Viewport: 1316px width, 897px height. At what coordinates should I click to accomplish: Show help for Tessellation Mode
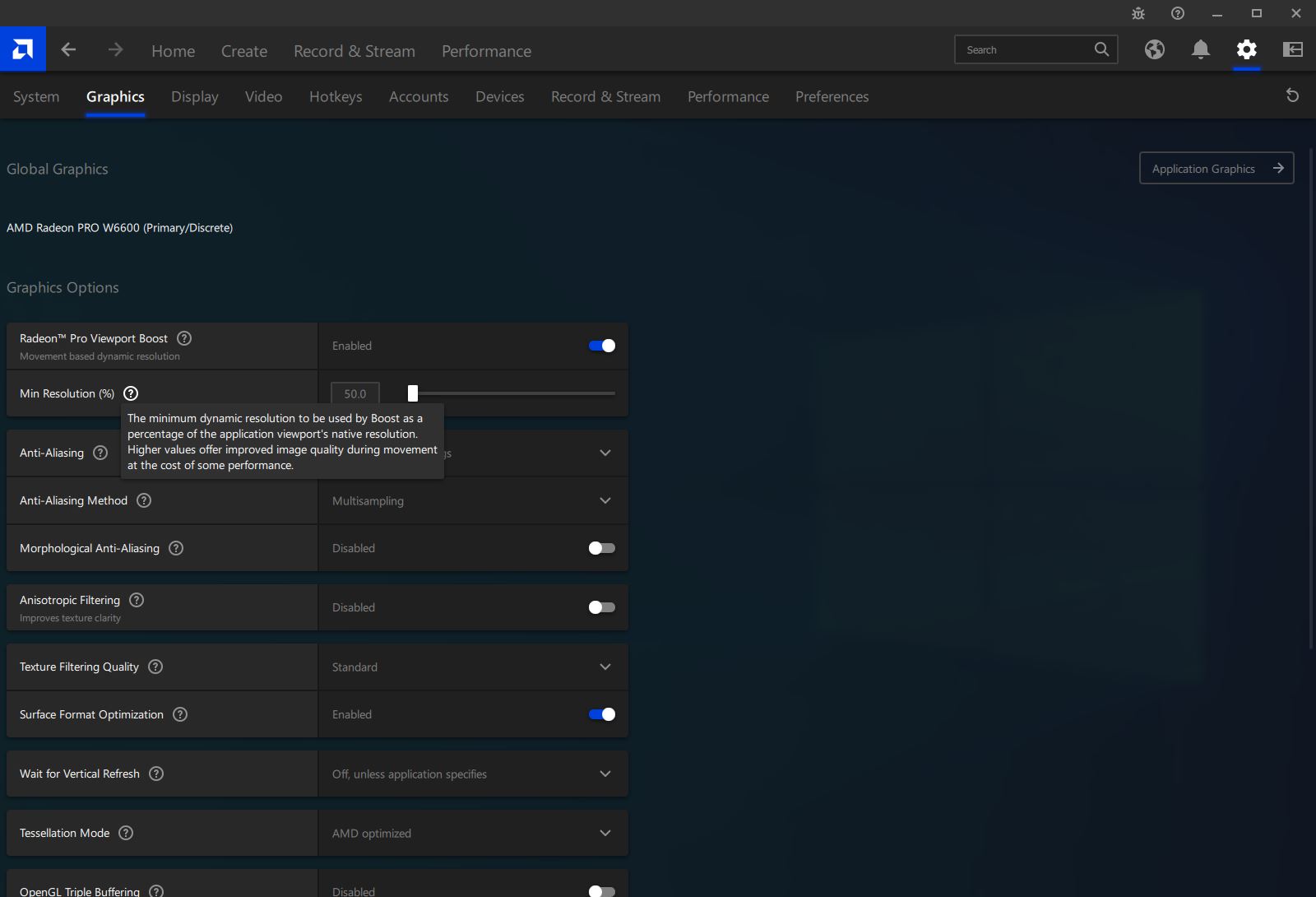[x=126, y=833]
